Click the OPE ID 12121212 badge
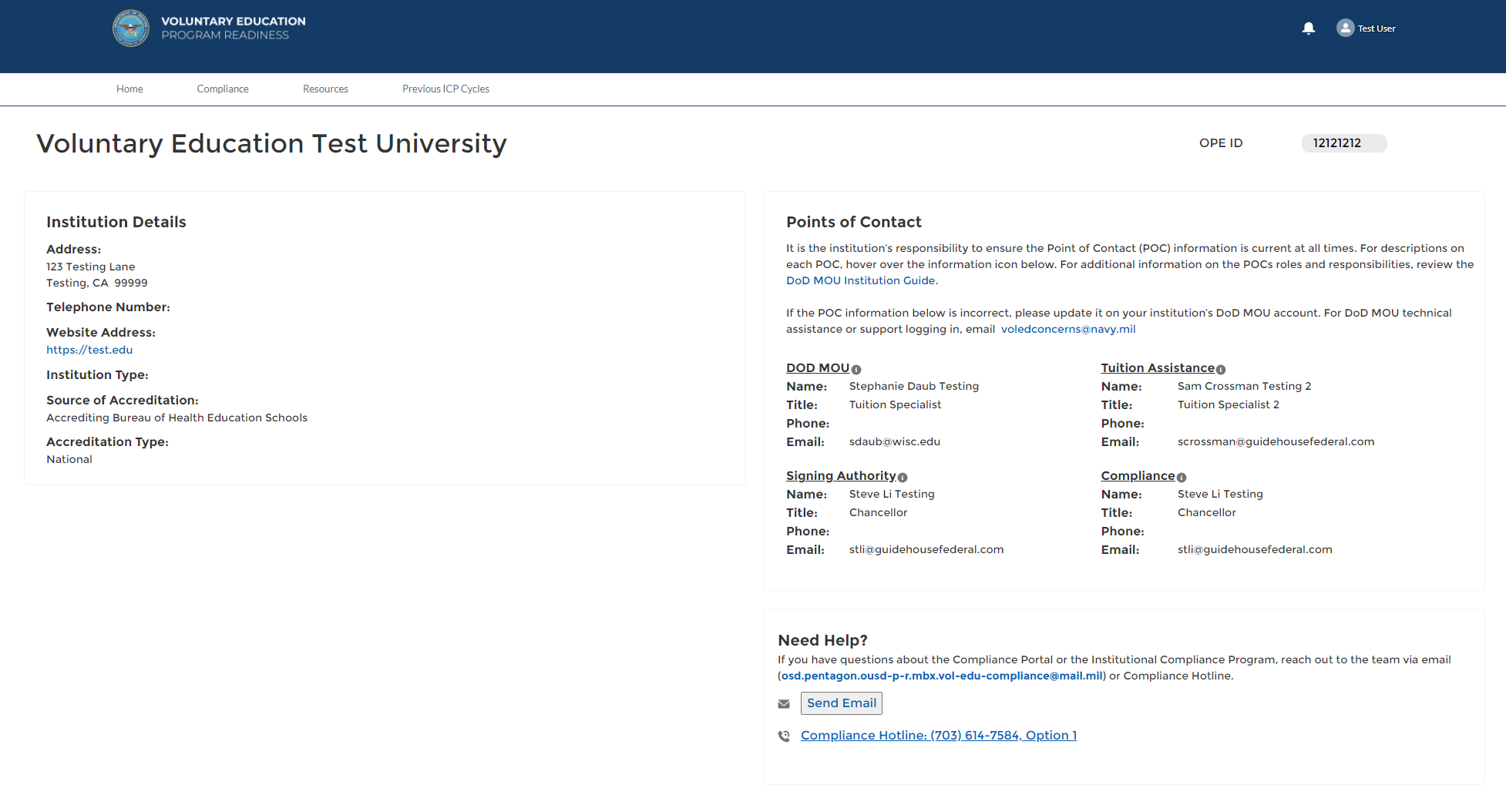 click(1343, 143)
